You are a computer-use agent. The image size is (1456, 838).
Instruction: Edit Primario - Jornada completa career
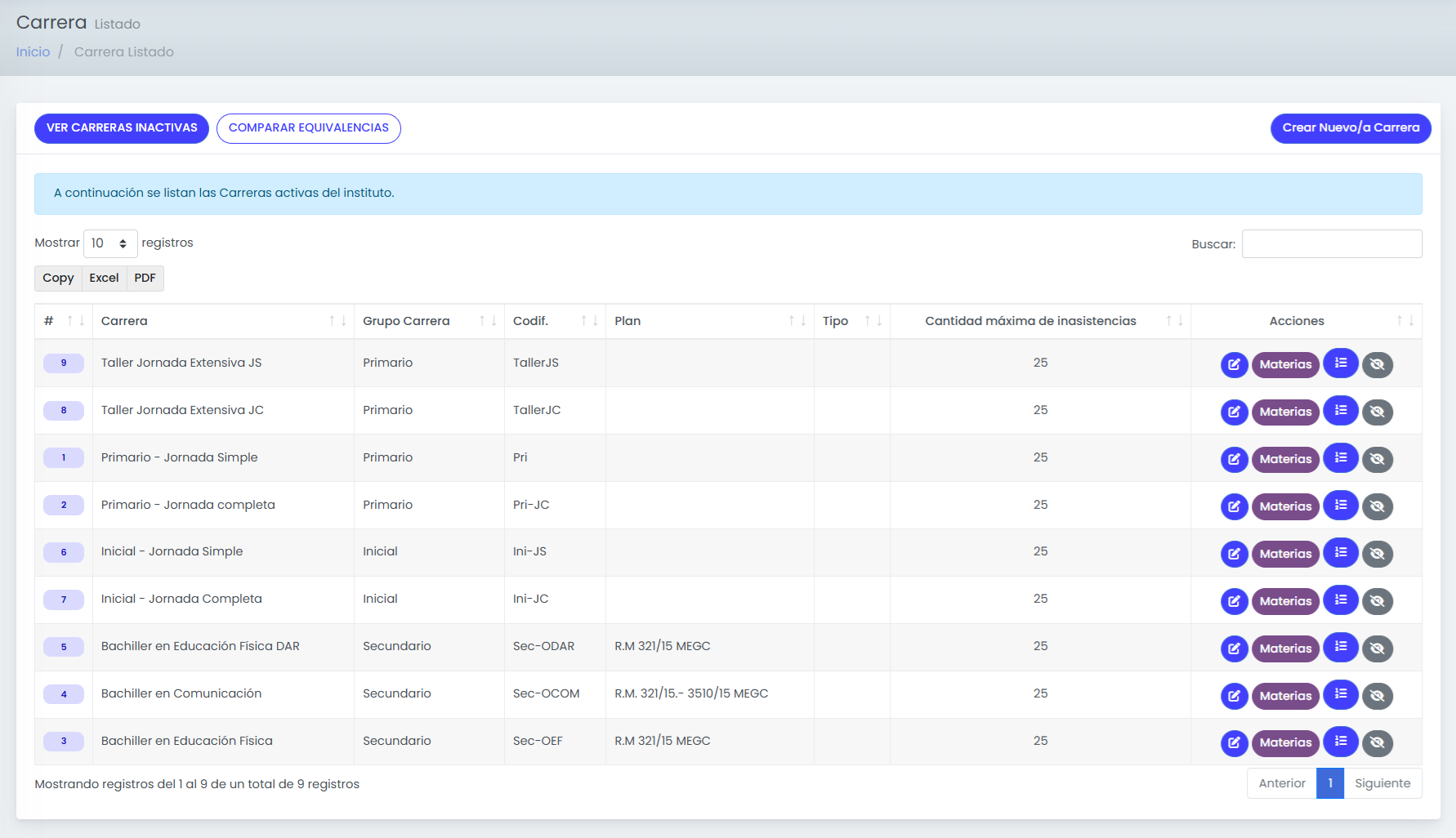(x=1234, y=506)
